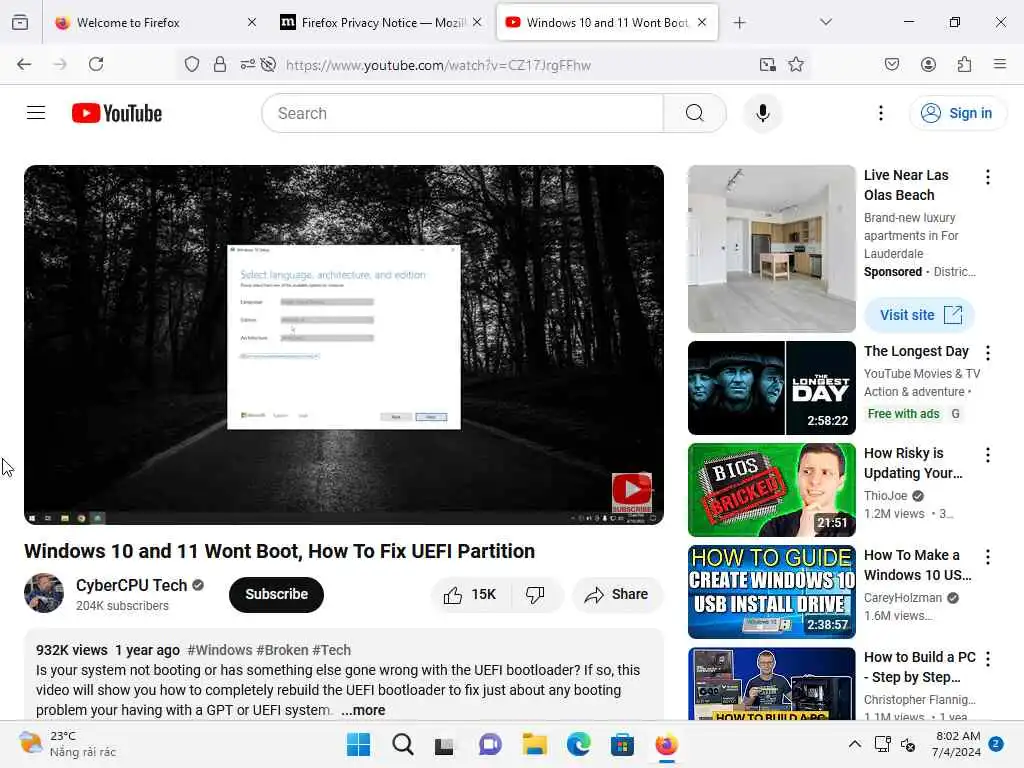Go to YouTube home via logo
Screen dimensions: 1024x768
click(x=117, y=113)
